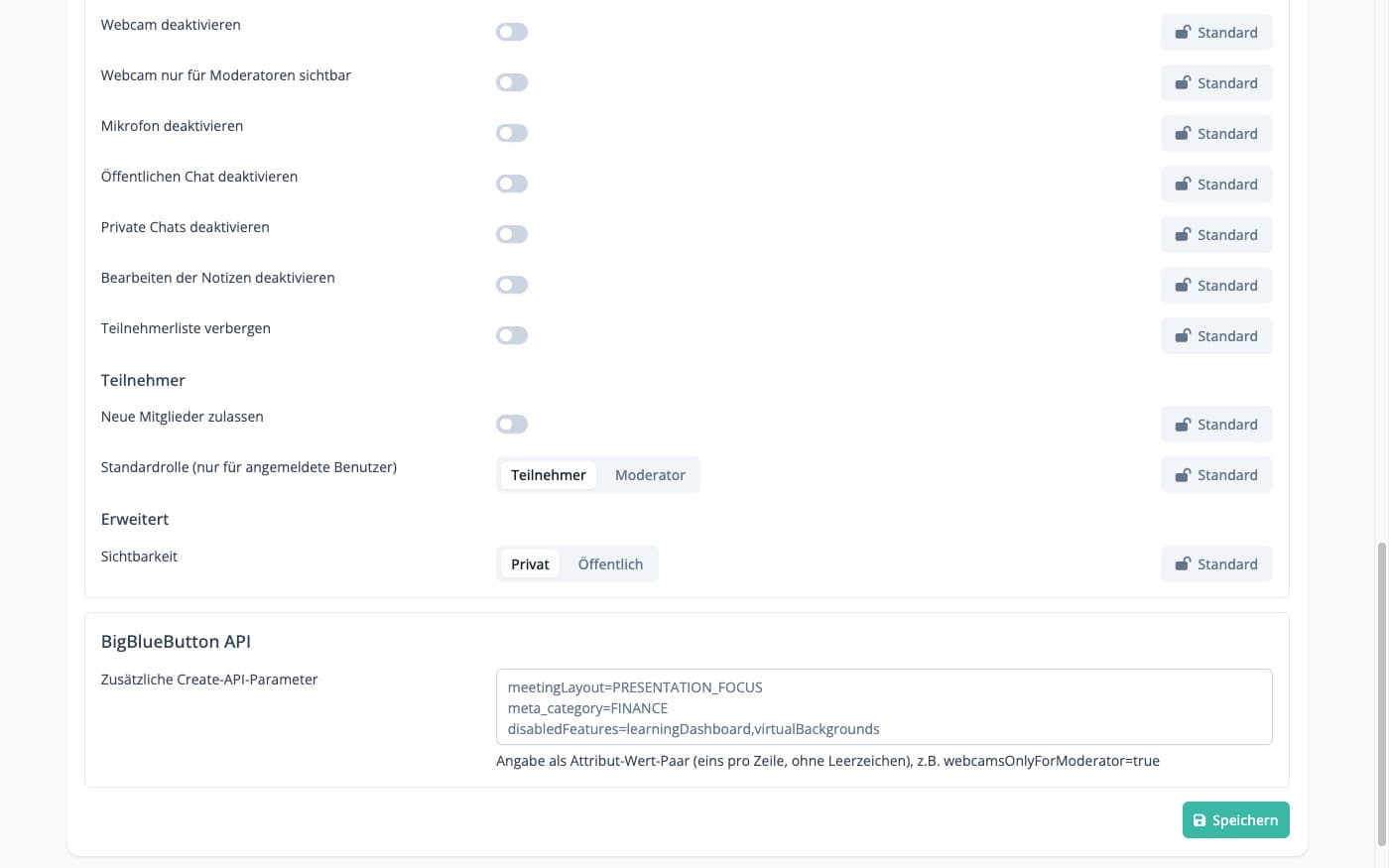Click the page's vertical scrollbar

pyautogui.click(x=1382, y=694)
